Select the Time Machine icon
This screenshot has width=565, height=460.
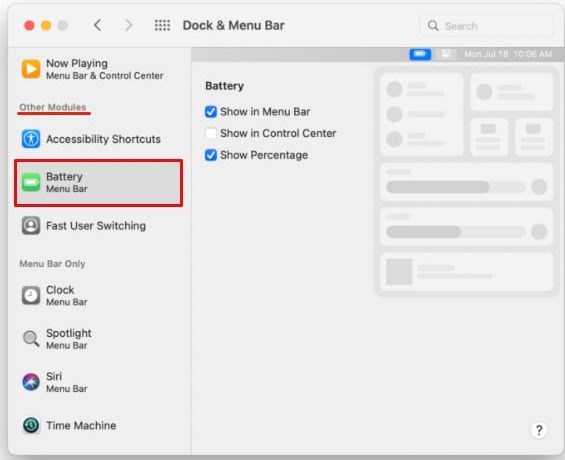point(31,425)
